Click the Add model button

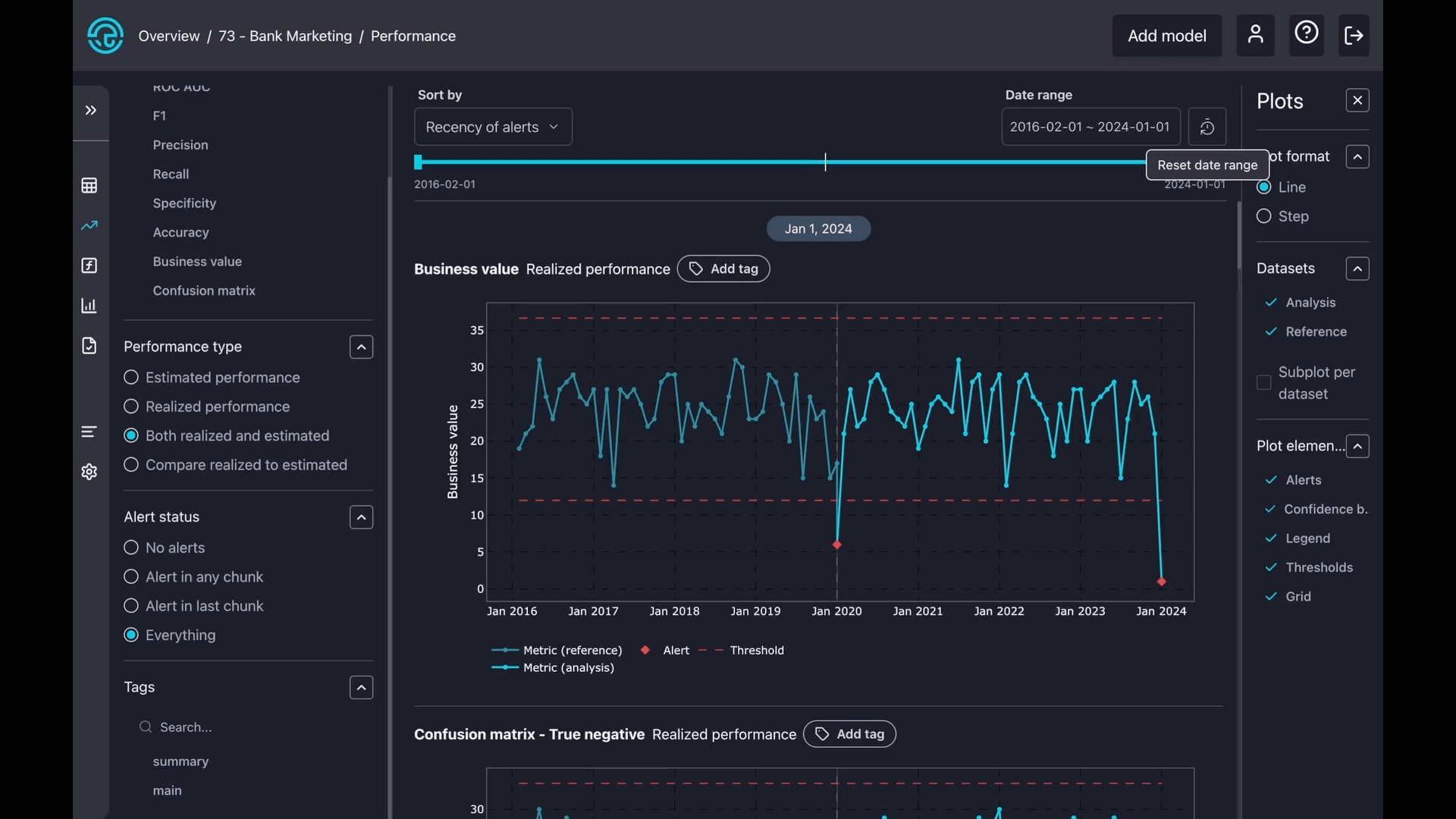coord(1166,36)
